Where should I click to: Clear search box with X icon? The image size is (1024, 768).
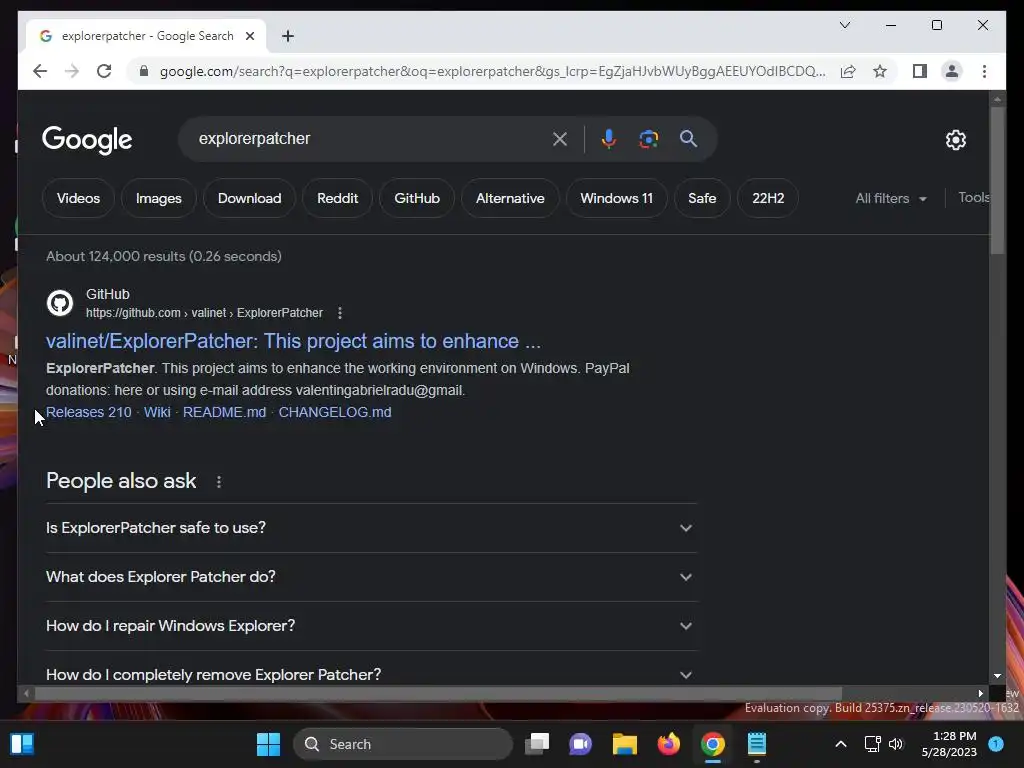pos(560,139)
